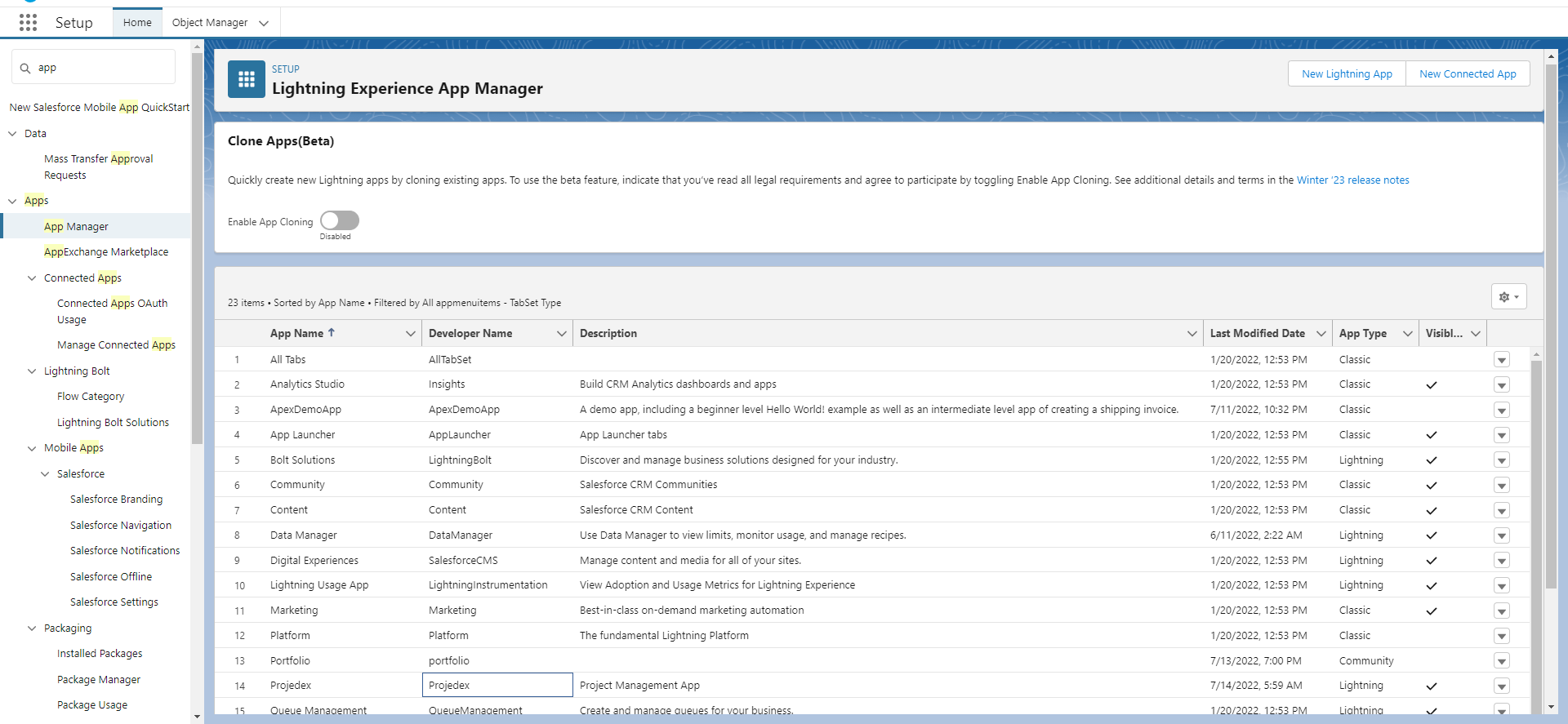Switch to the Home tab
This screenshot has height=724, width=1568.
click(x=137, y=23)
